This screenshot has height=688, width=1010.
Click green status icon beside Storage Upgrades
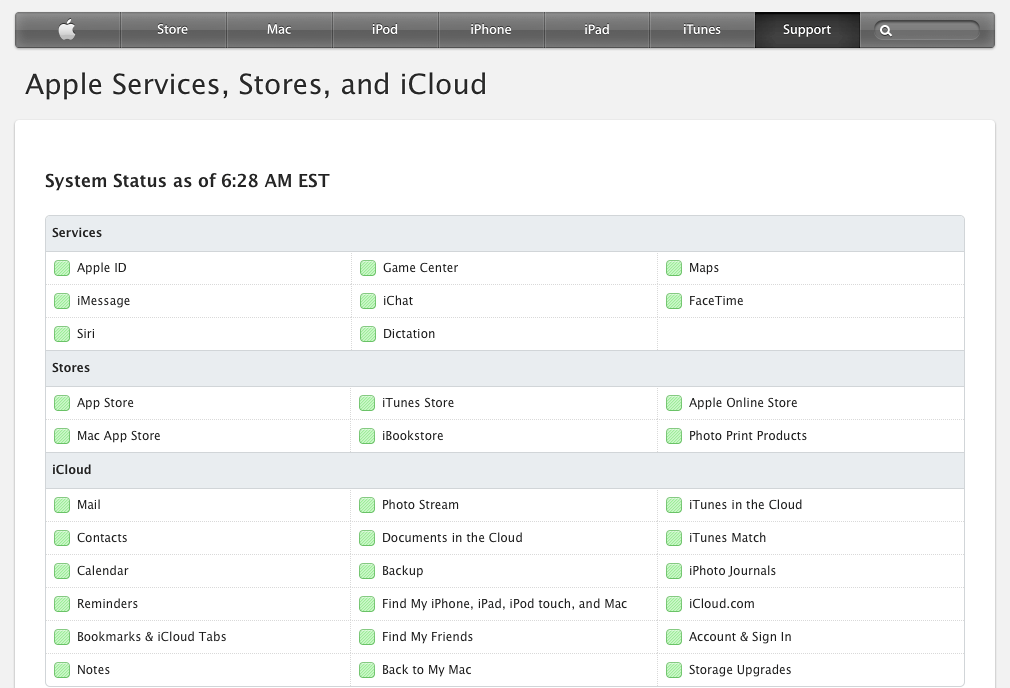point(674,670)
